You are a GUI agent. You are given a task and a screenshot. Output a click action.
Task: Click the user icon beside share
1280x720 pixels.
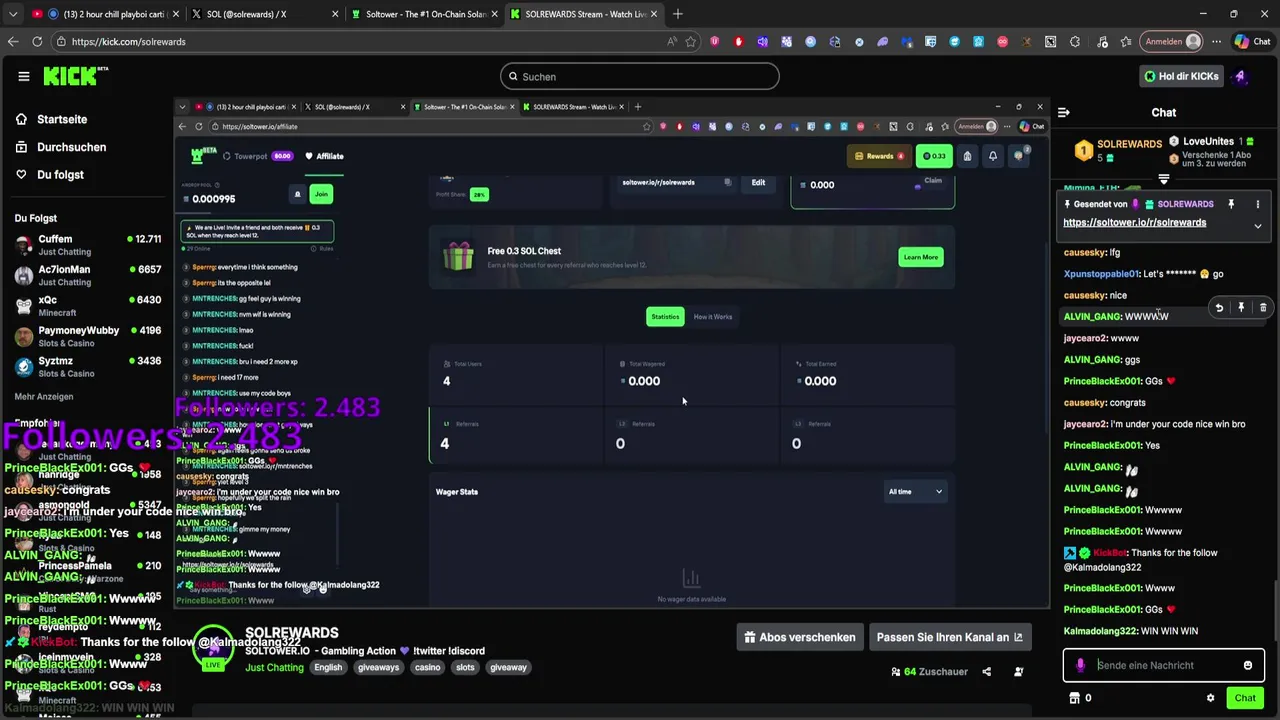(1019, 672)
